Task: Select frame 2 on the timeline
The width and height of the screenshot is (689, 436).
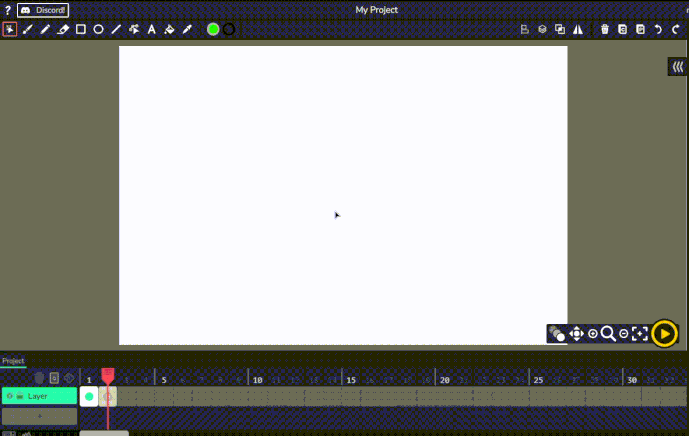Action: pos(108,396)
